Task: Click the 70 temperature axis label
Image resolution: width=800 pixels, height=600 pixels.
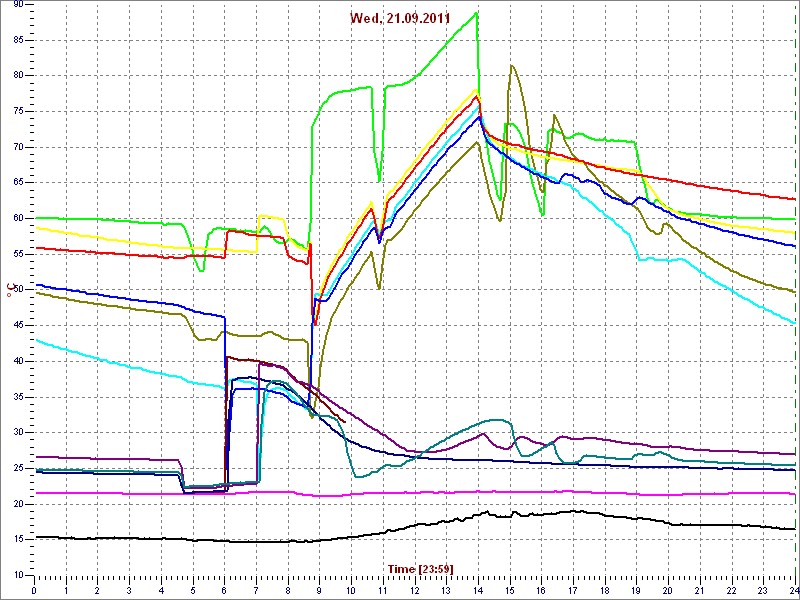Action: [x=18, y=147]
